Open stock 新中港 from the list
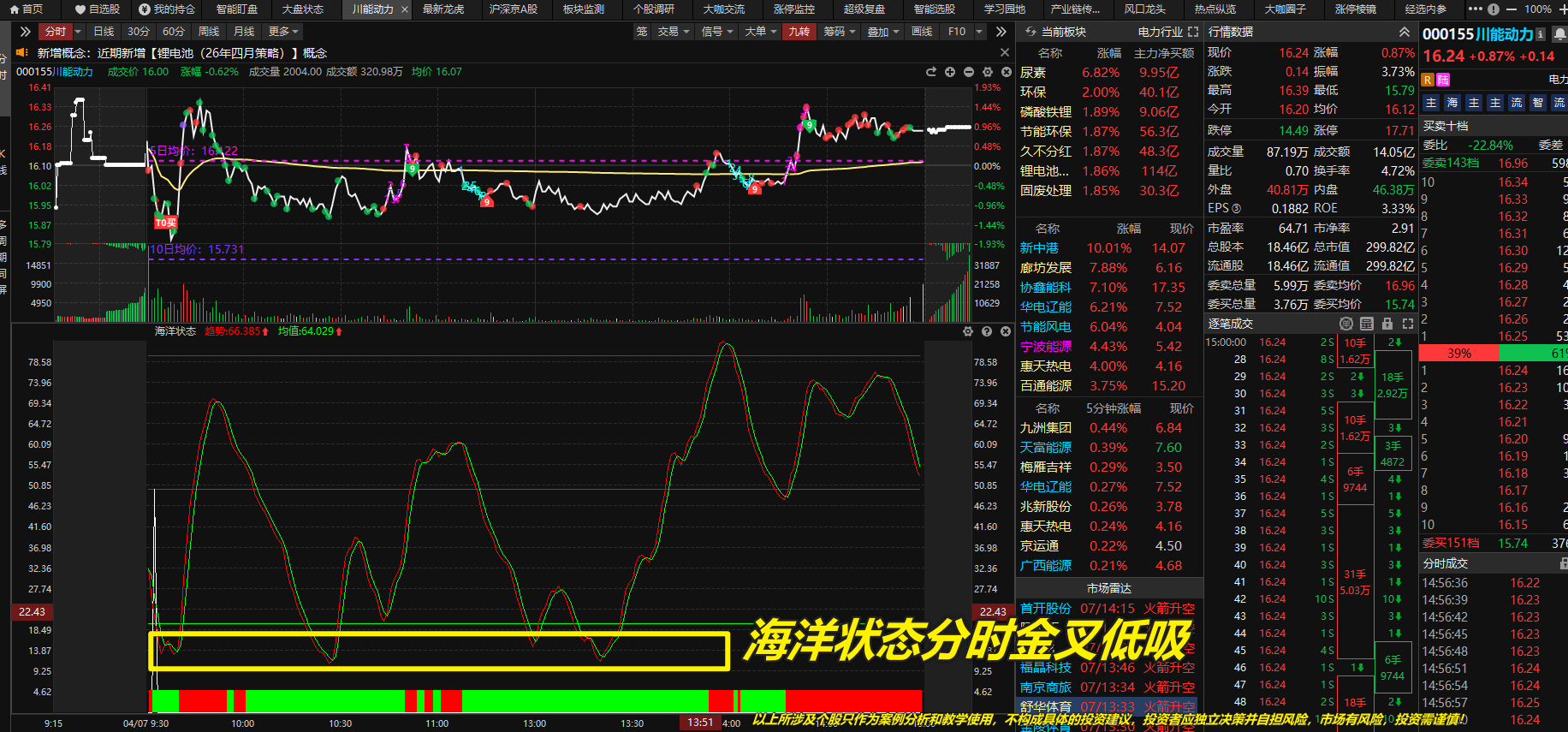Viewport: 1568px width, 732px height. point(1039,248)
